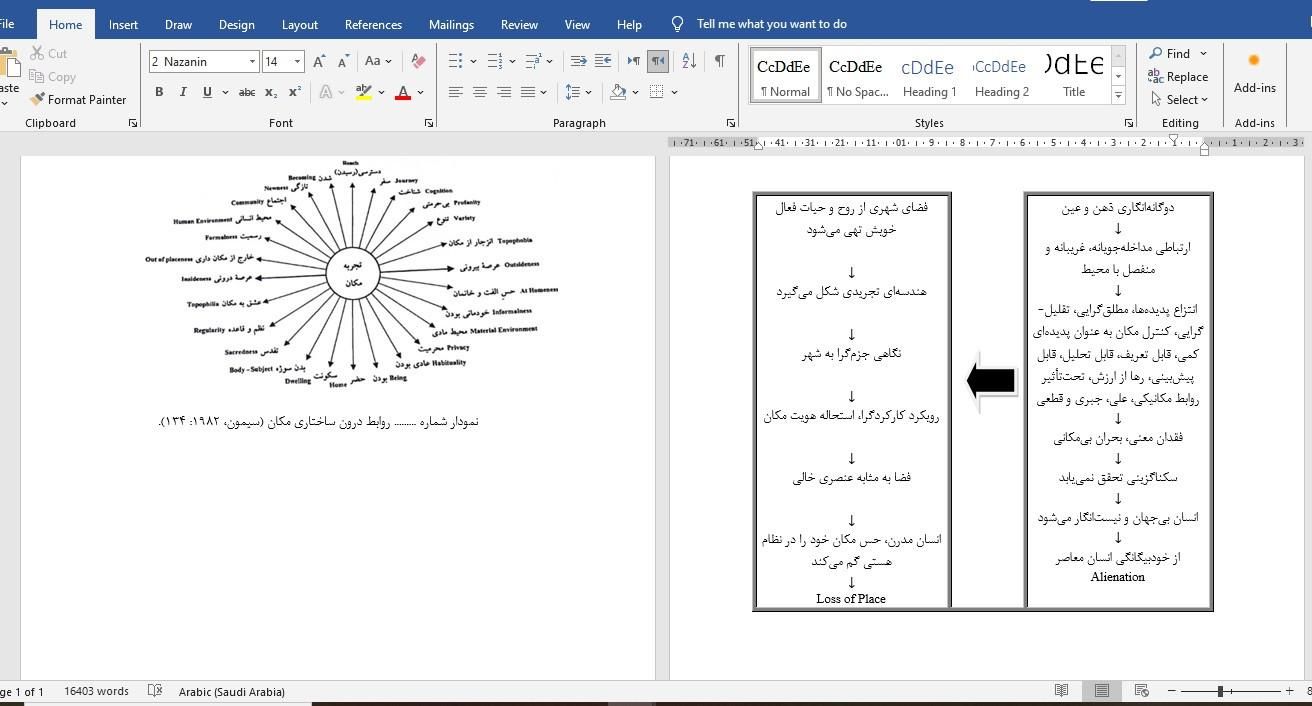This screenshot has height=706, width=1312.
Task: Open the font name dropdown
Action: click(x=252, y=62)
